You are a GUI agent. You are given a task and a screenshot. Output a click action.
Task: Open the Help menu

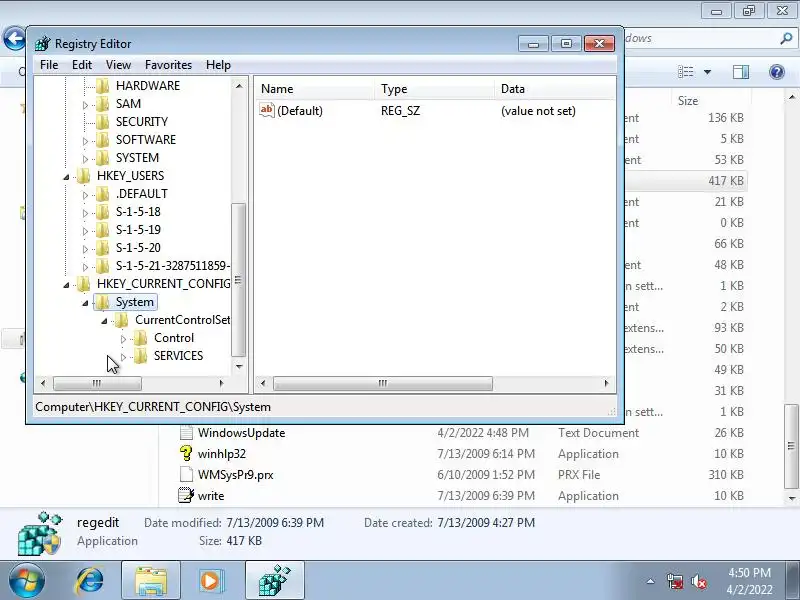(x=218, y=65)
